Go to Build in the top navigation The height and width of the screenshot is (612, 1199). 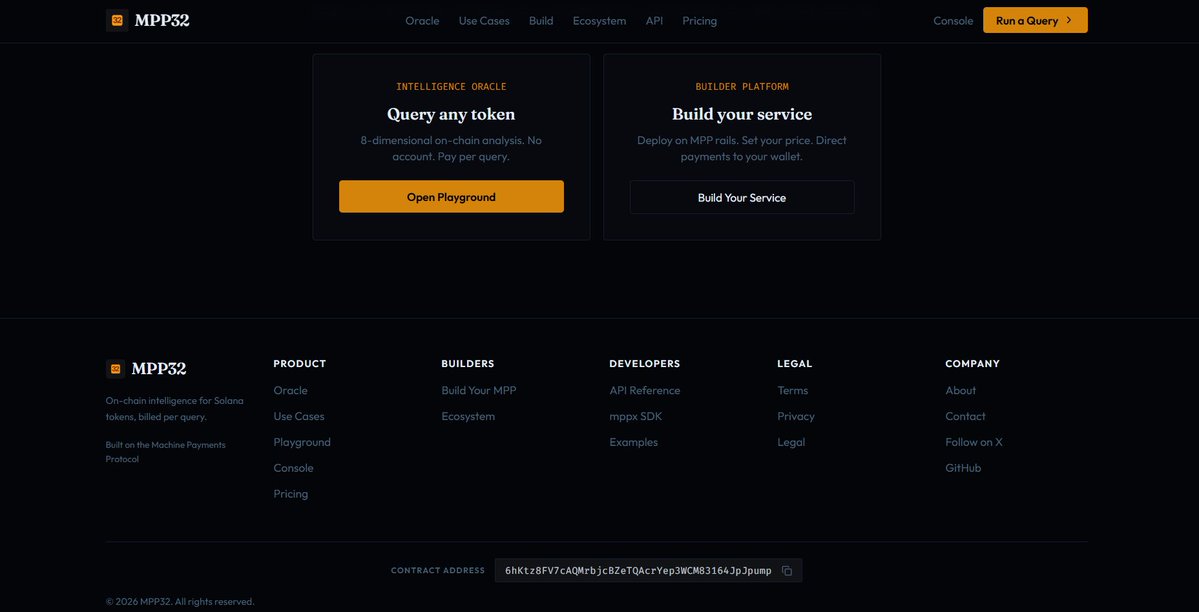coord(541,21)
